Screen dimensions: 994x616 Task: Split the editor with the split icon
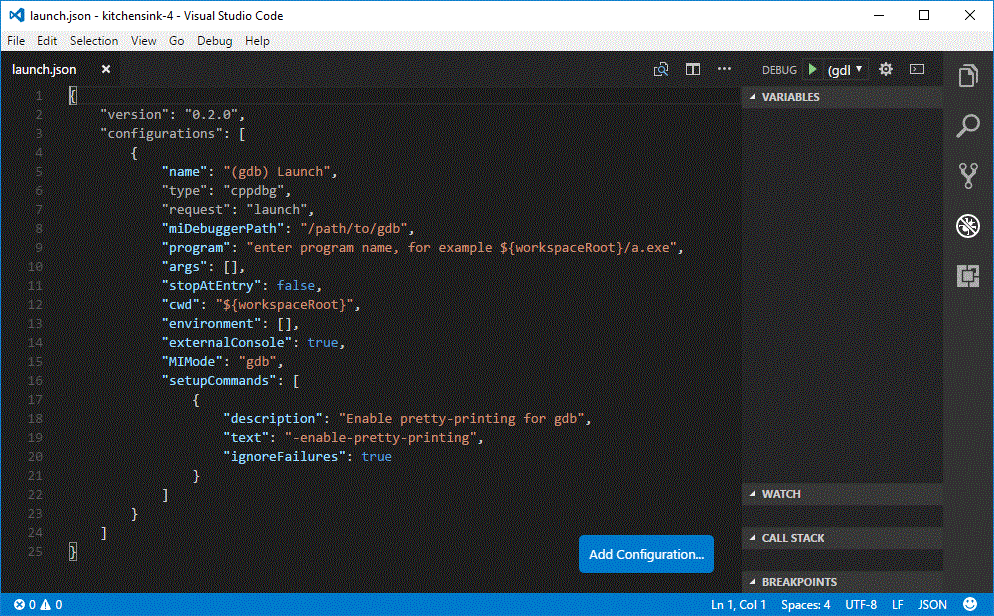click(693, 69)
